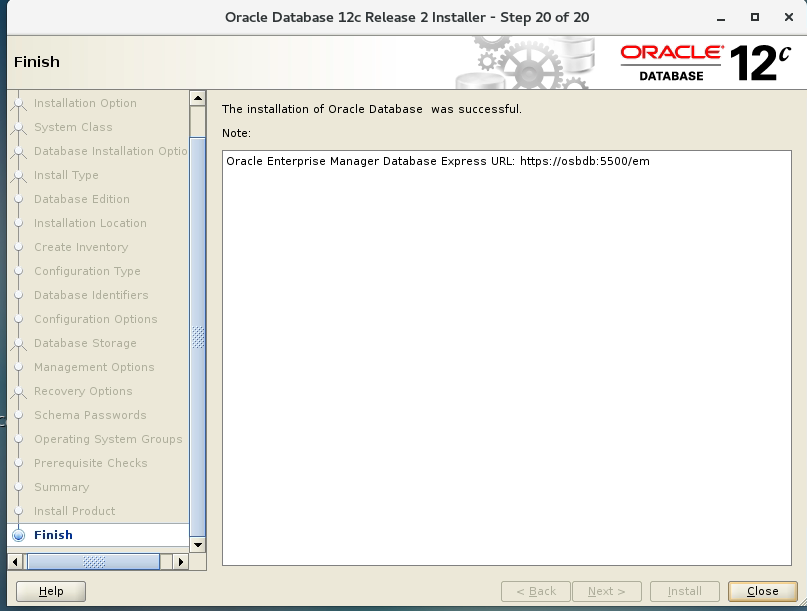Select the Install Product step
Screen dimensions: 807x611
pos(75,511)
